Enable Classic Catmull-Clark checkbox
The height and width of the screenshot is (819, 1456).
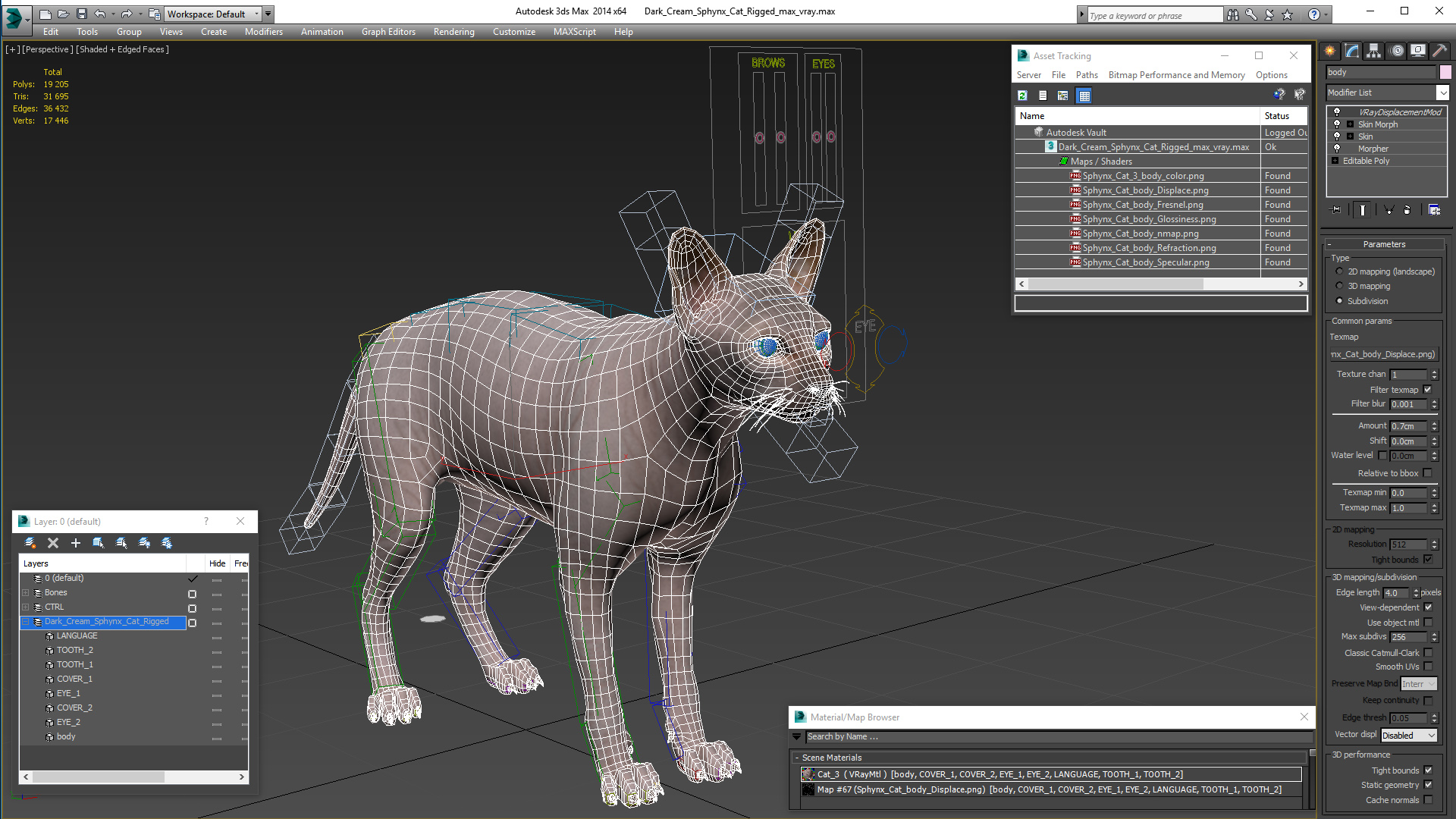1428,653
